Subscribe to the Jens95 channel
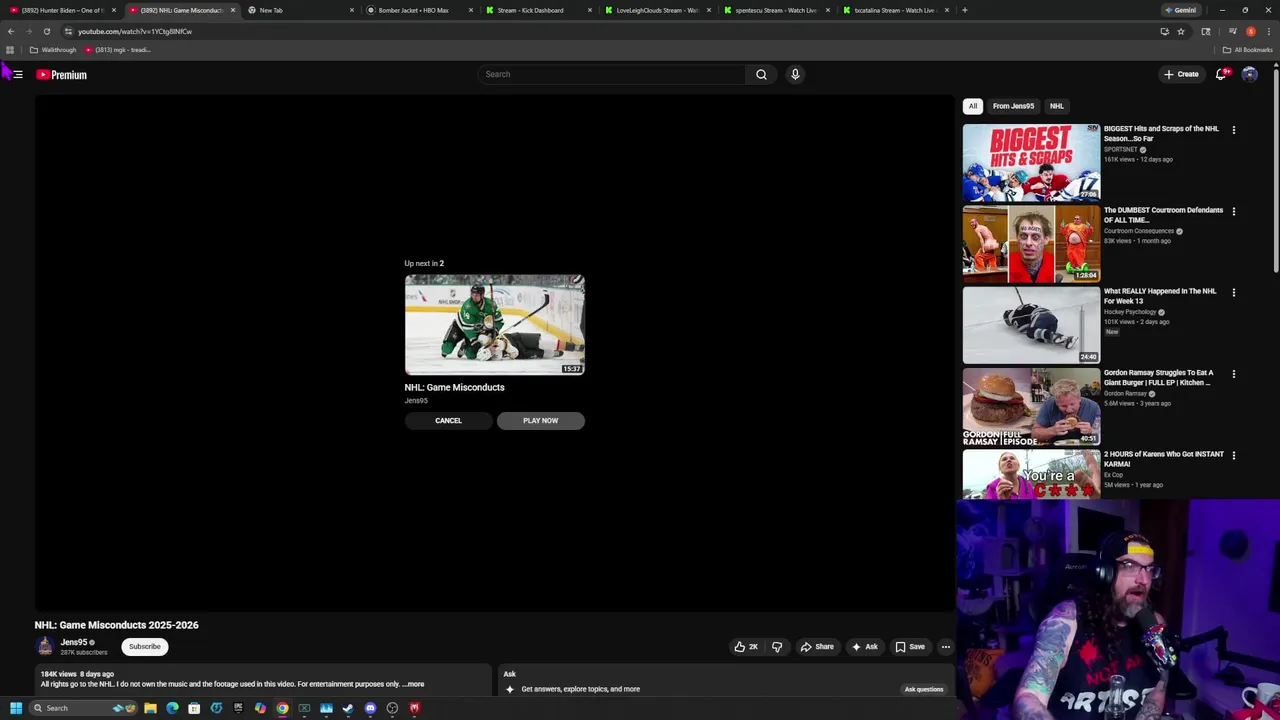 (144, 647)
